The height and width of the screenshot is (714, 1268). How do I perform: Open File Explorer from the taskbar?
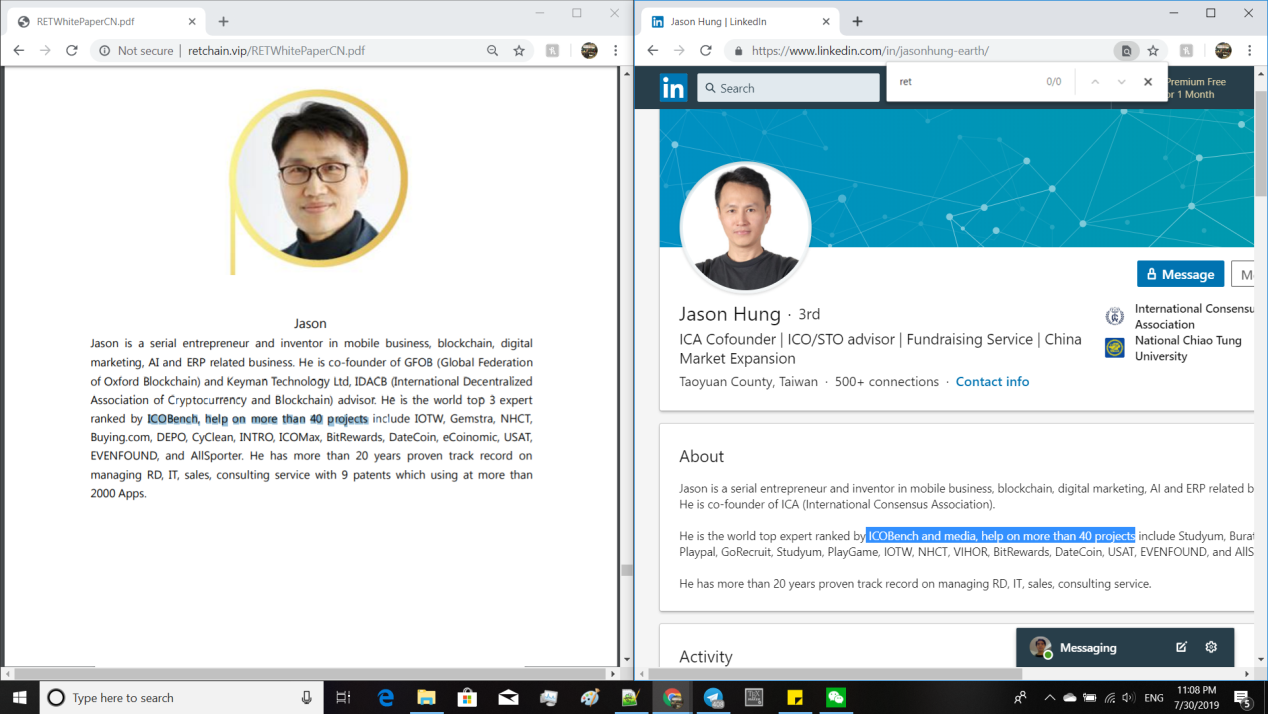tap(427, 698)
